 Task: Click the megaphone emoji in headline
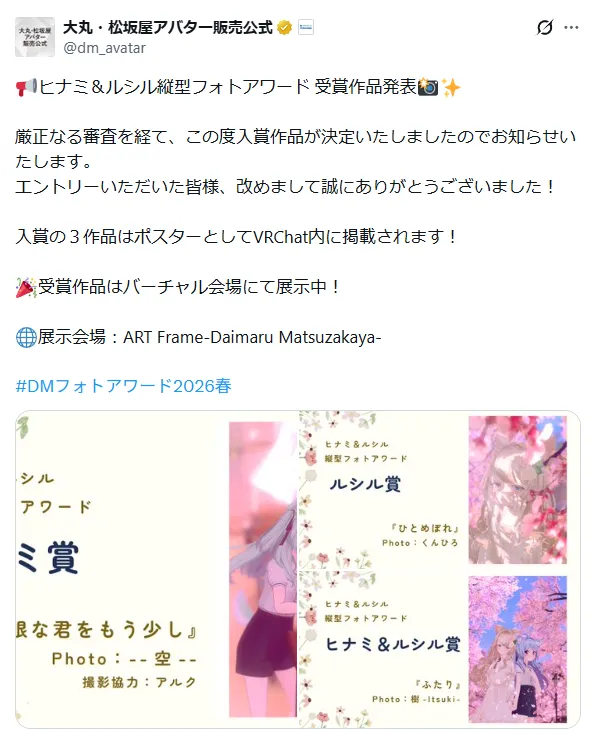coord(26,87)
